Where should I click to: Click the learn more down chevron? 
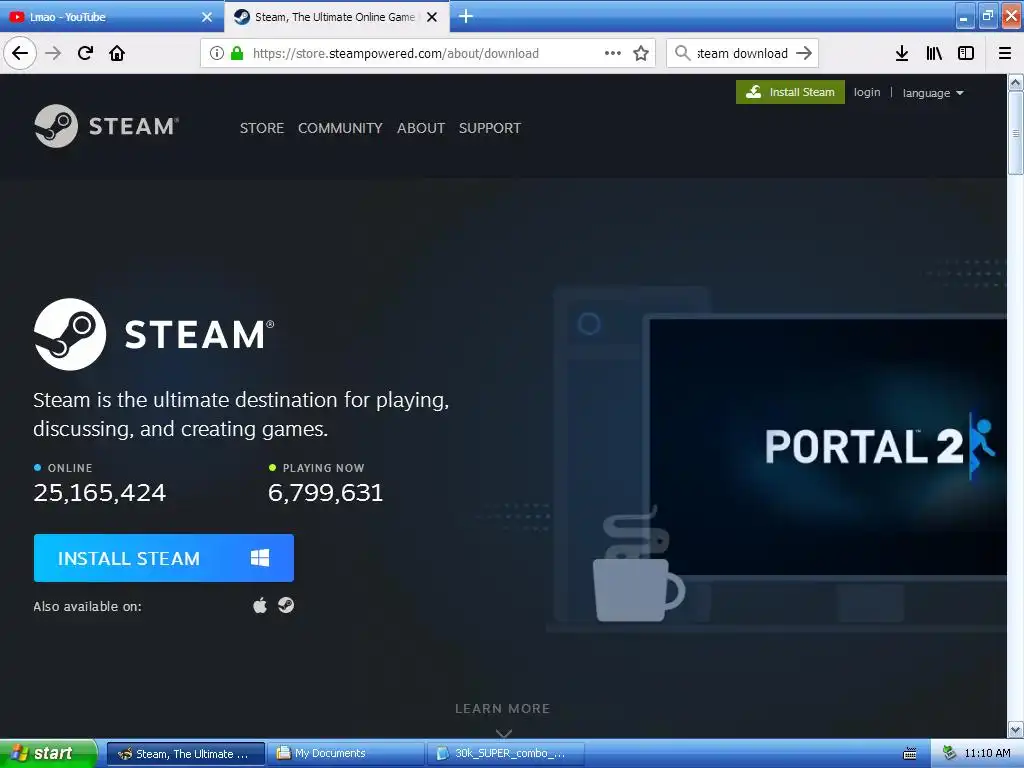(503, 733)
